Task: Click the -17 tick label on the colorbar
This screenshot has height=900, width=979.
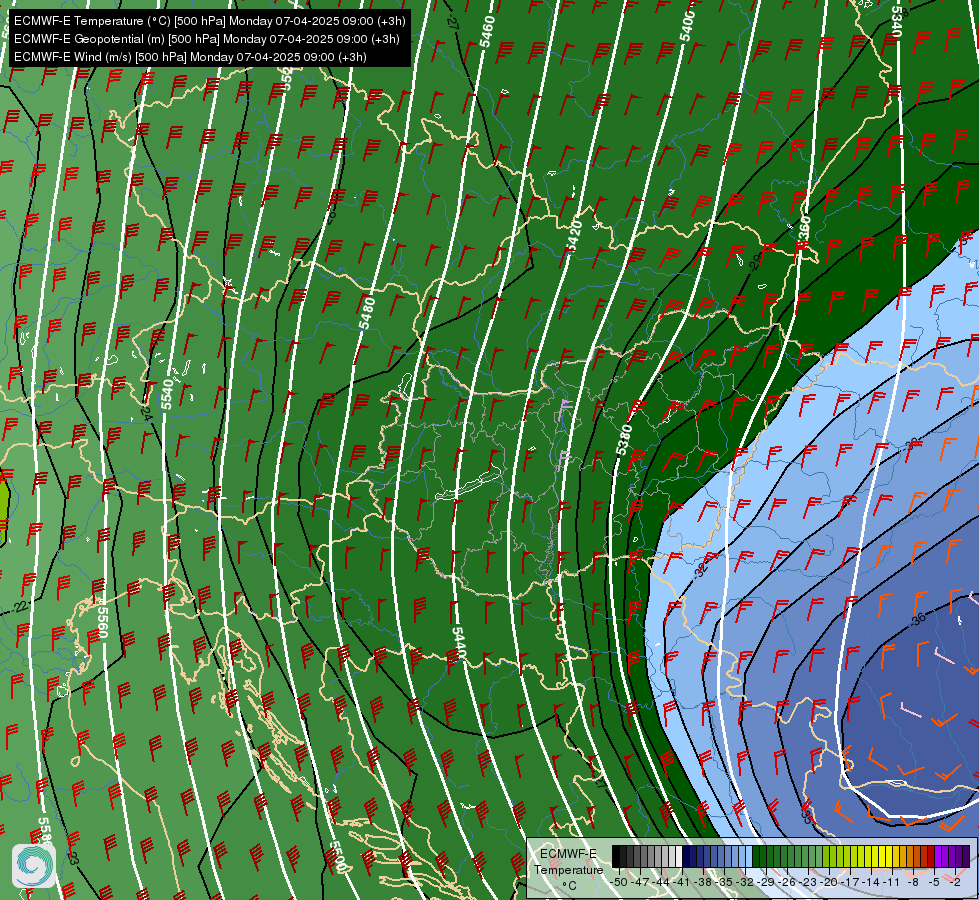Action: pos(850,882)
